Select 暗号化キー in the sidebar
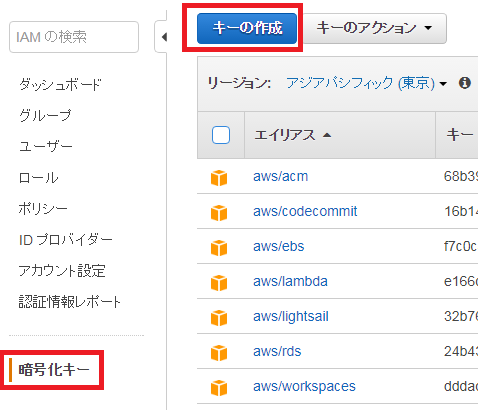 point(54,370)
